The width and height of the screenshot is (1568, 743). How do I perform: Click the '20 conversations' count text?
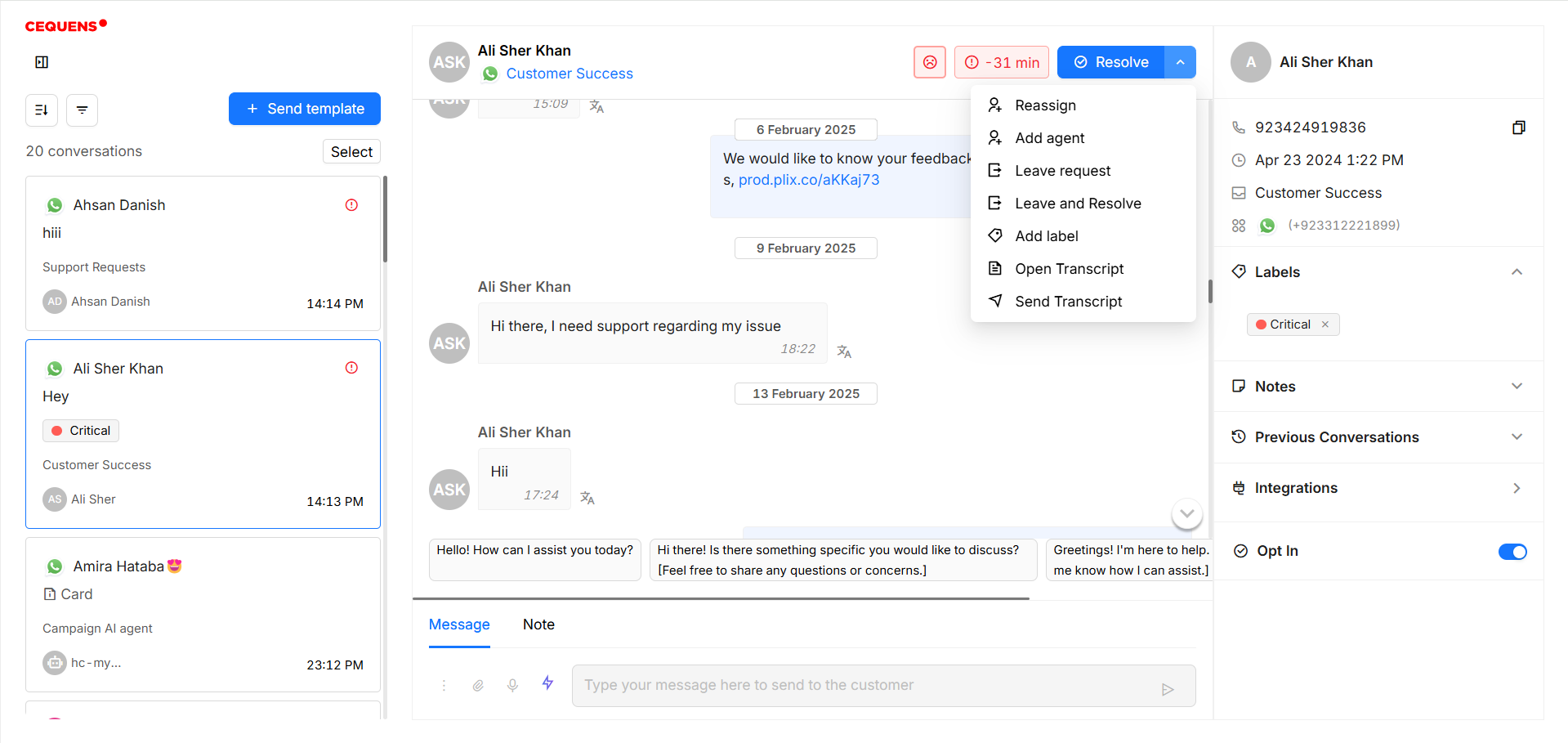coord(84,151)
